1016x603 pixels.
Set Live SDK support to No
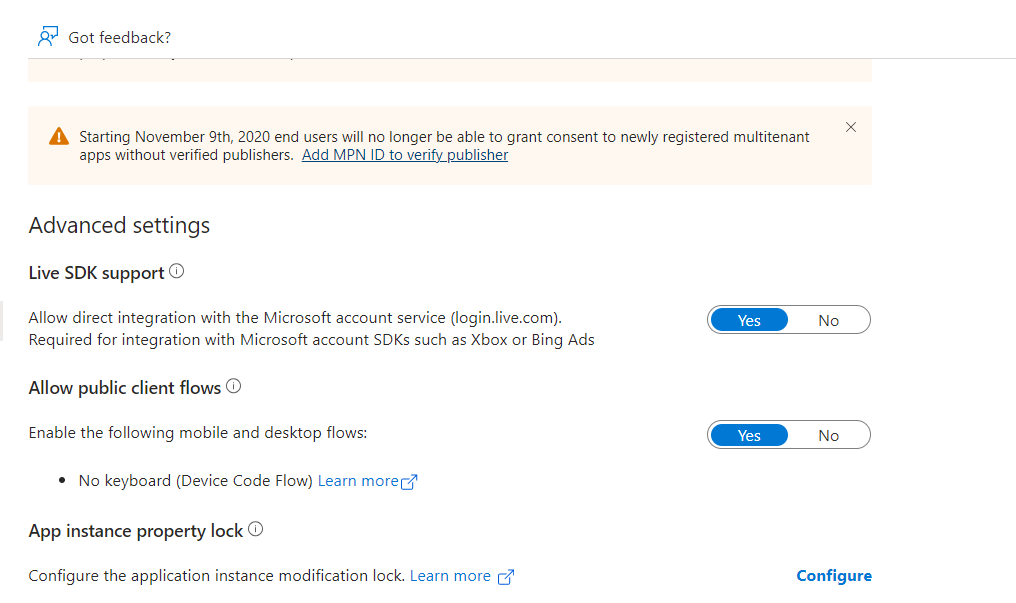point(828,319)
